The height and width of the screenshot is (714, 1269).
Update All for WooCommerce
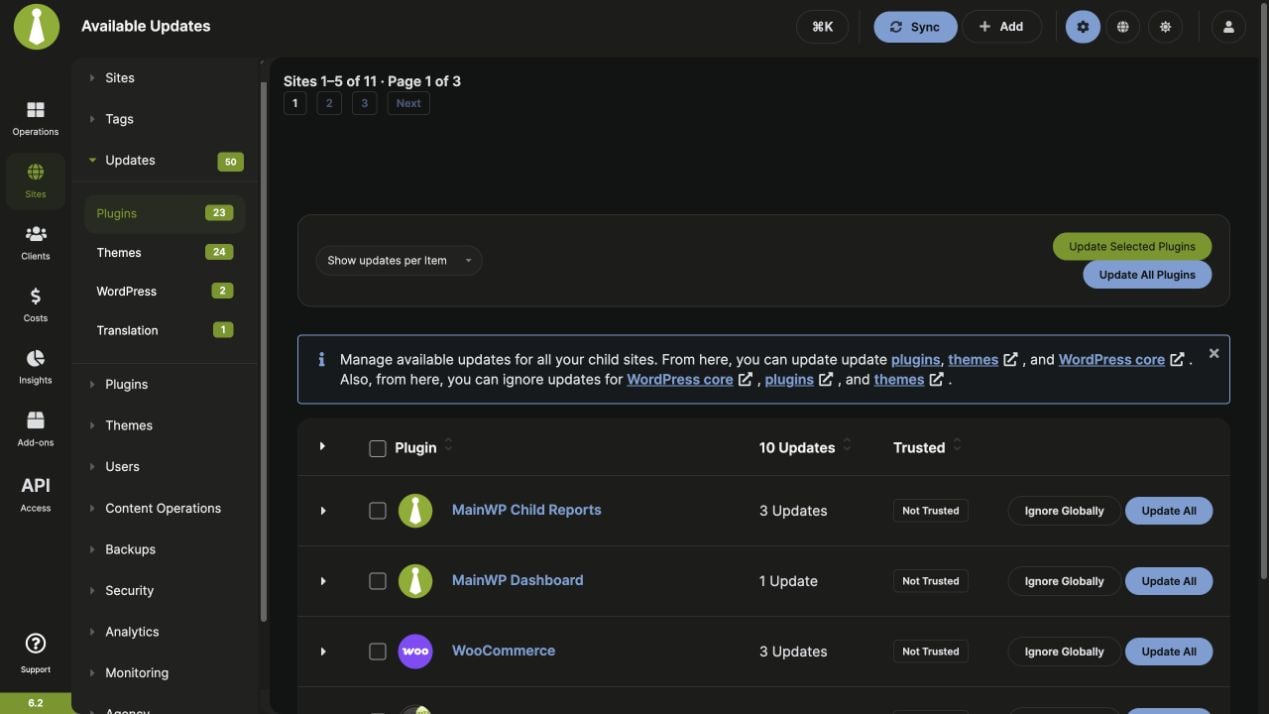pyautogui.click(x=1169, y=651)
